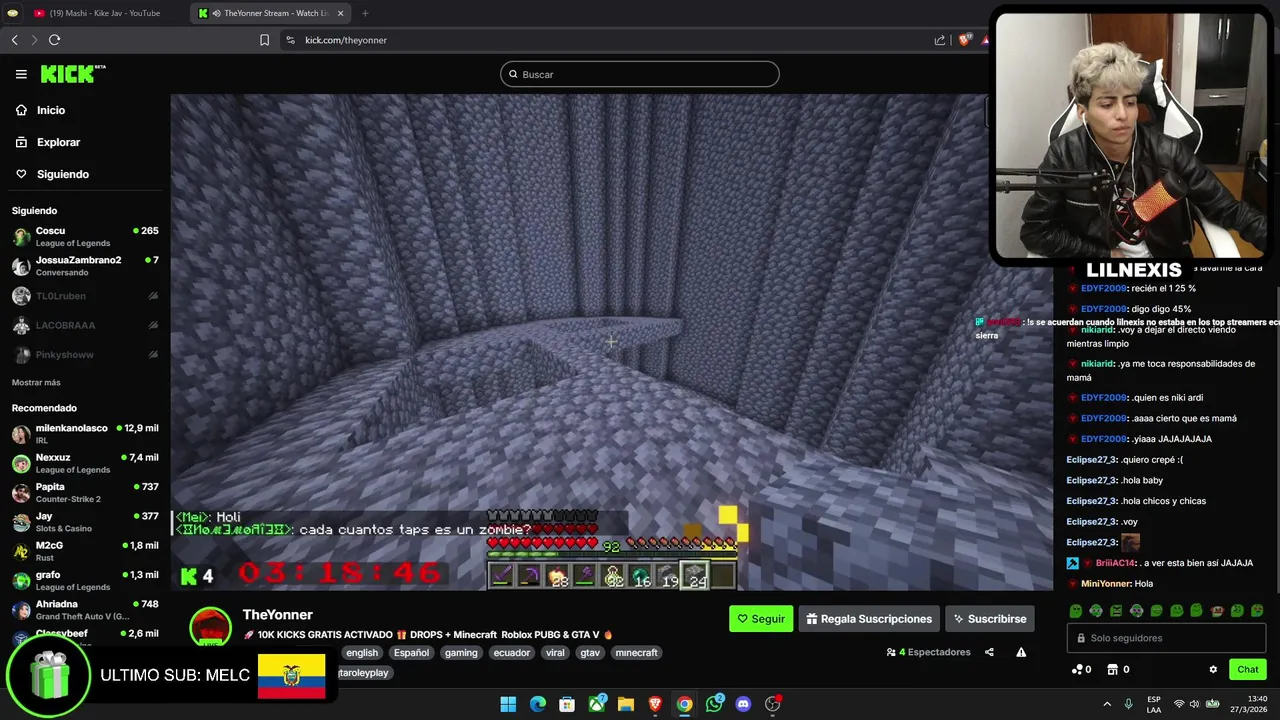1280x720 pixels.
Task: Open WhatsApp from the taskbar
Action: click(x=714, y=704)
